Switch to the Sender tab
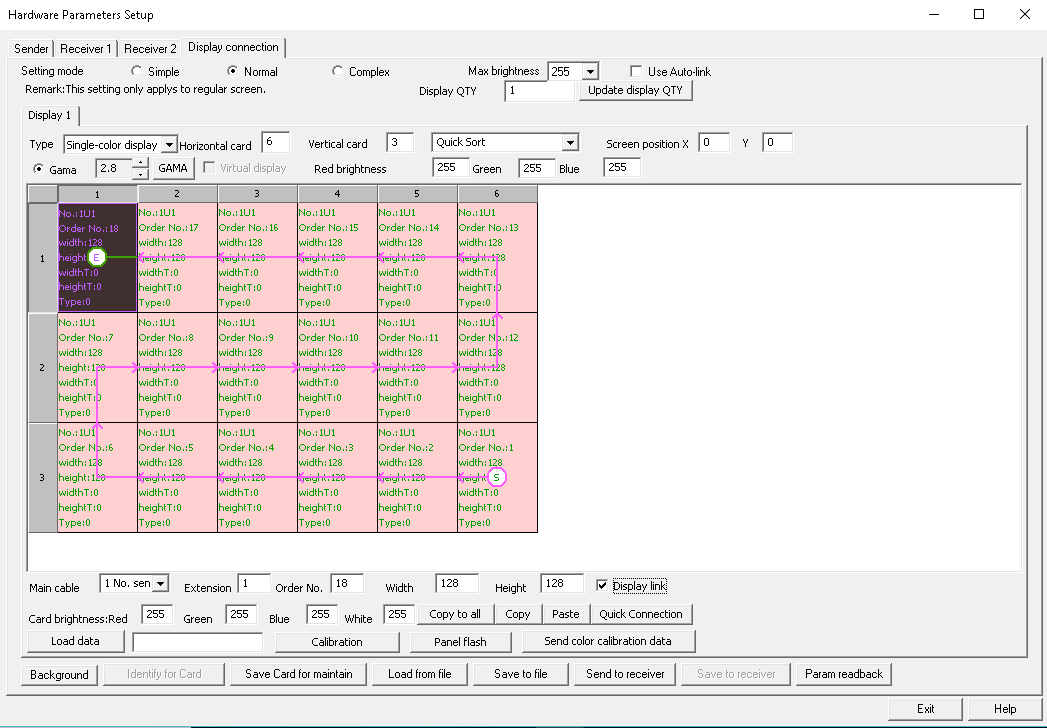1047x728 pixels. [x=31, y=49]
